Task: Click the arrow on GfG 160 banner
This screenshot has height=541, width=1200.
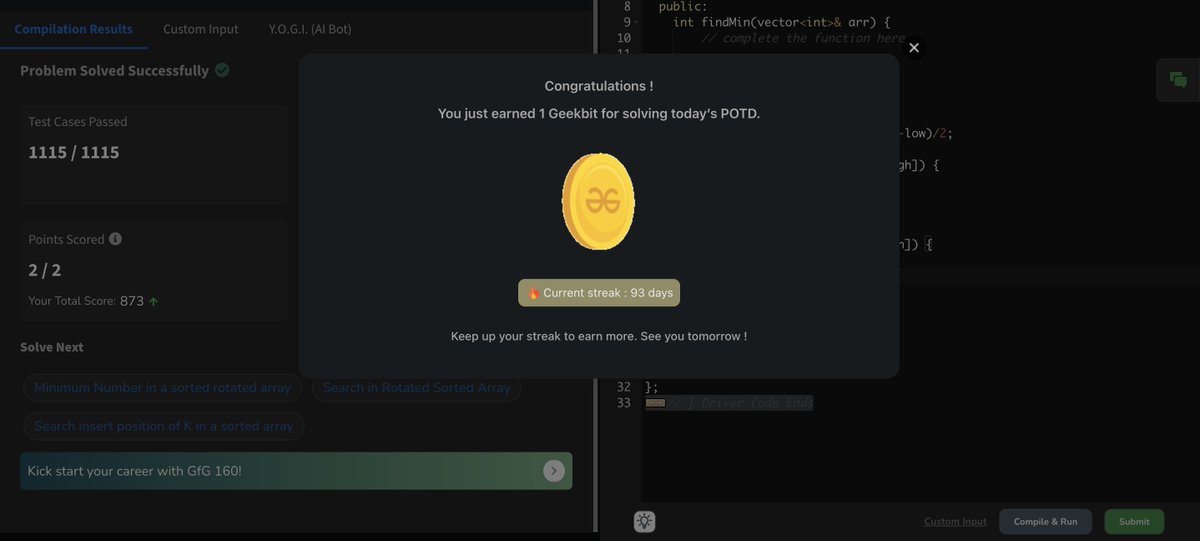Action: 553,471
